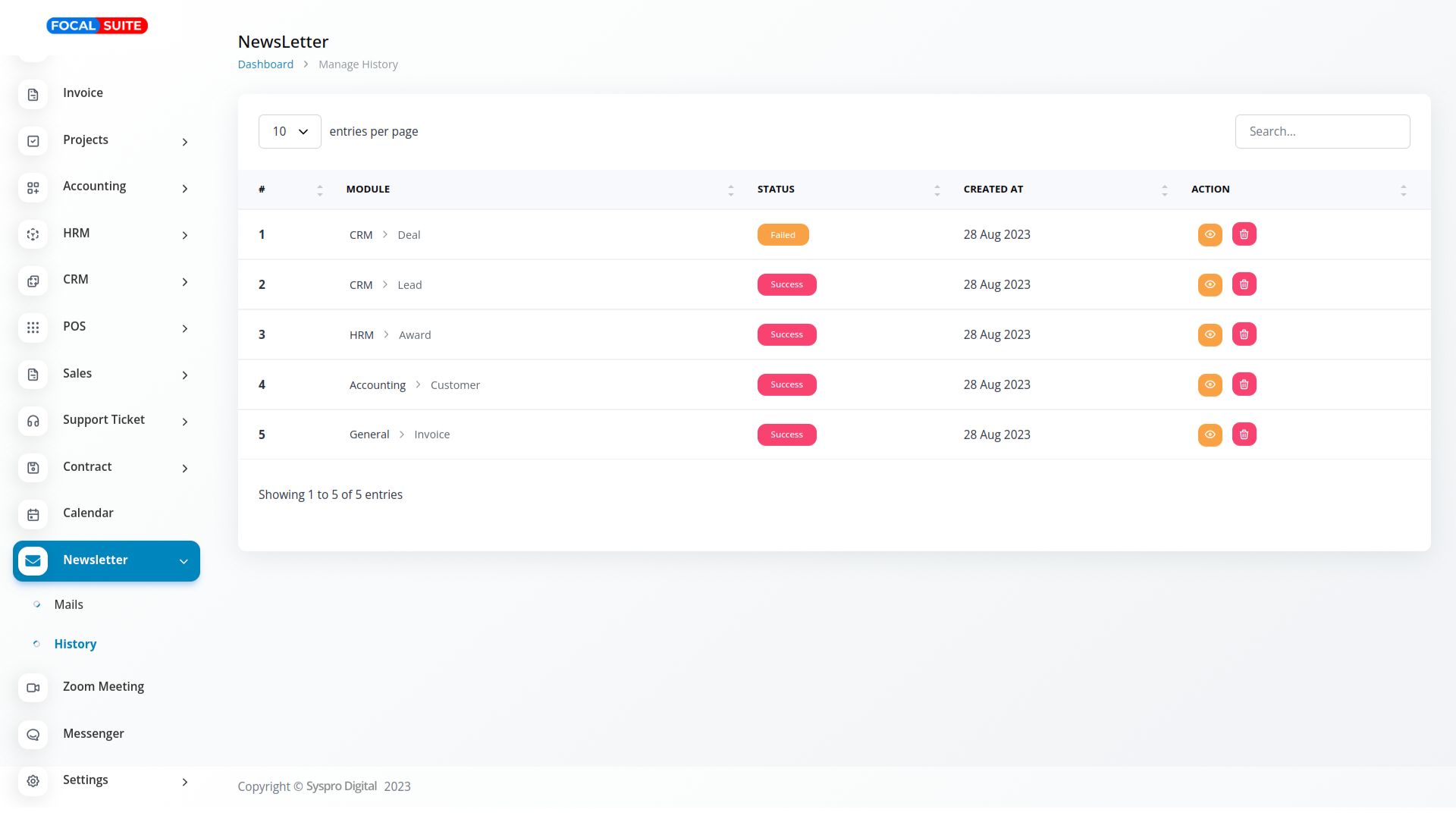1456x819 pixels.
Task: Delete the CRM Deal history row
Action: 1244,234
